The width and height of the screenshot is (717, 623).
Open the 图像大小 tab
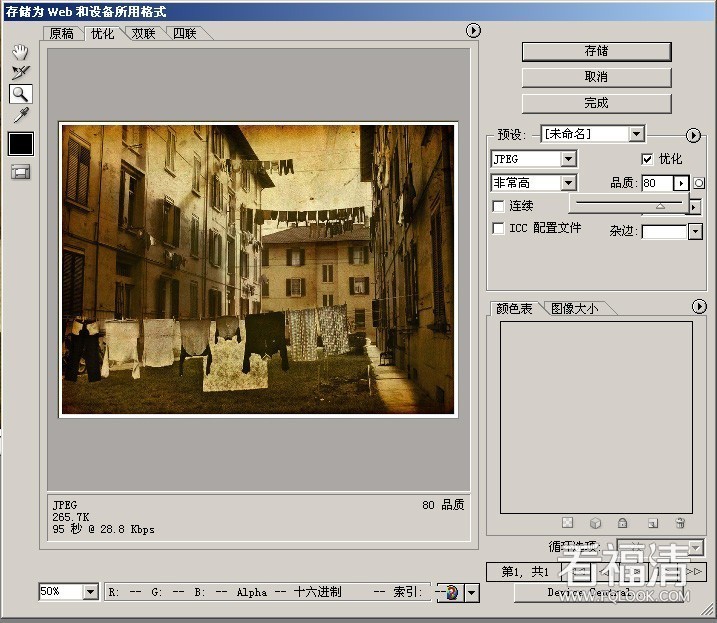[x=574, y=309]
